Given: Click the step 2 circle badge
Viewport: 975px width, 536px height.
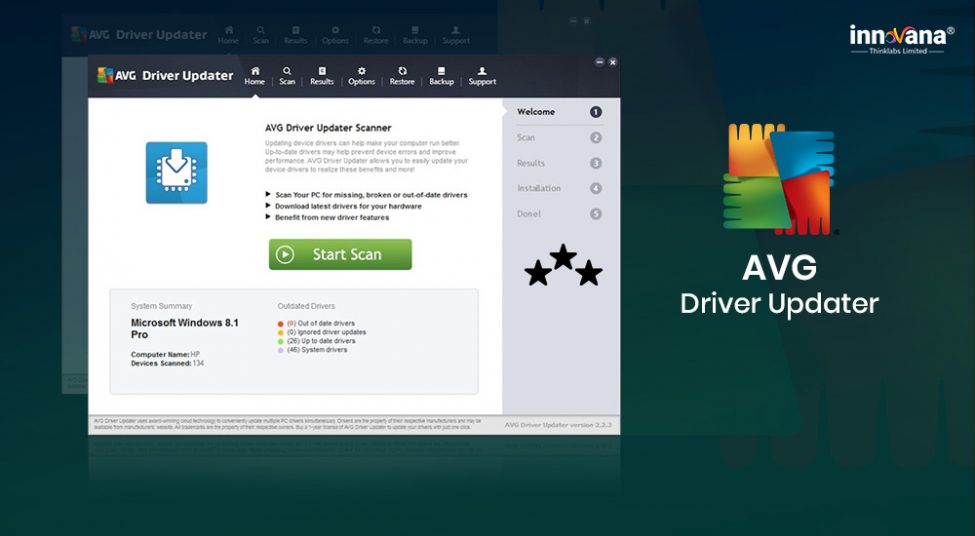Looking at the screenshot, I should pyautogui.click(x=596, y=137).
